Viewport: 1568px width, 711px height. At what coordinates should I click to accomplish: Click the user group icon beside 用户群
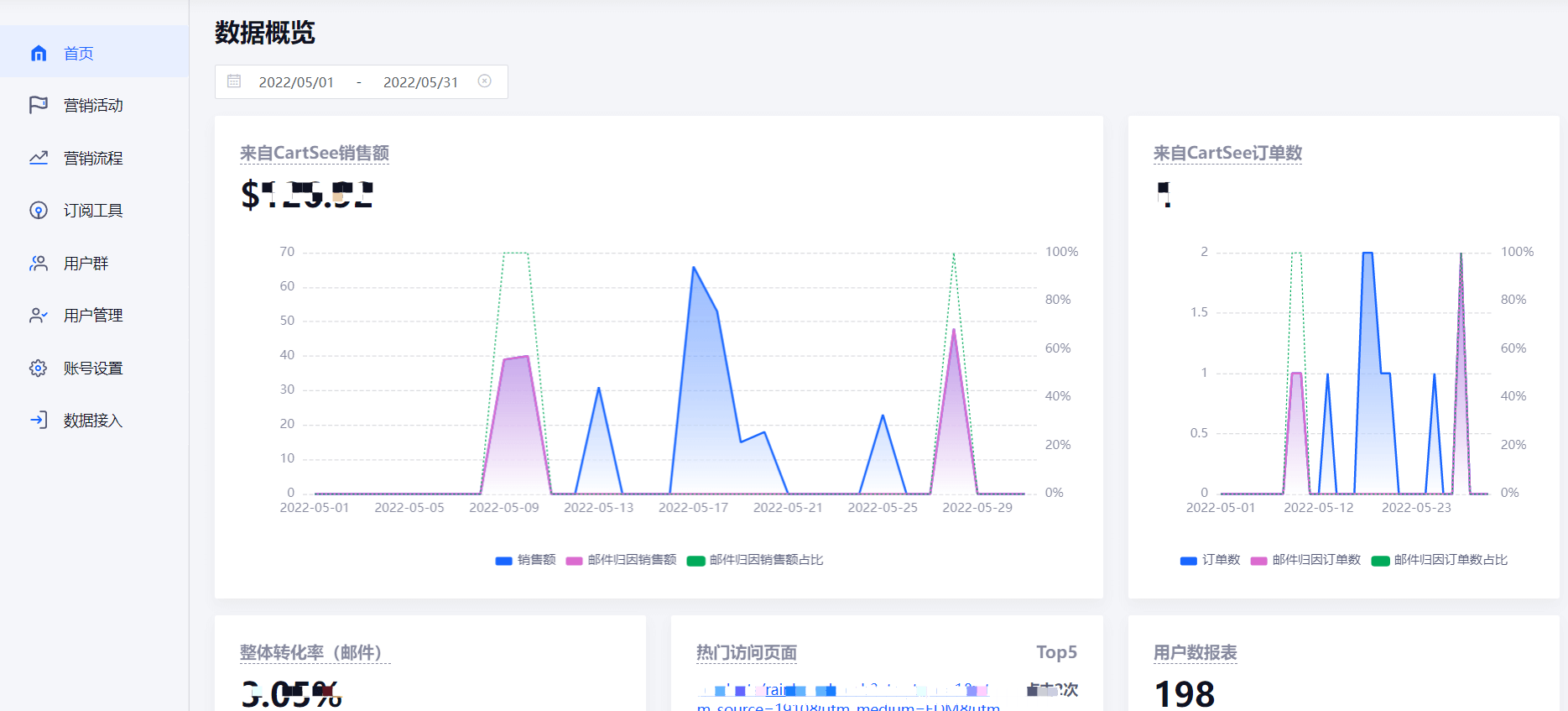point(39,263)
